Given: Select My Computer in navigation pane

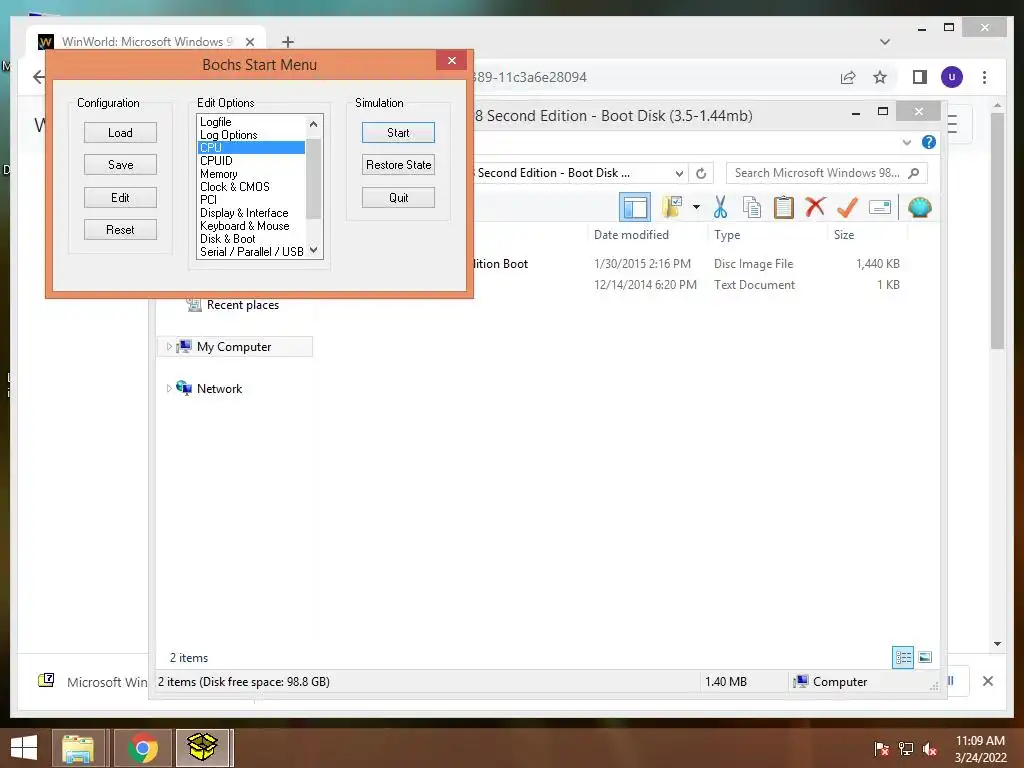Looking at the screenshot, I should pos(234,347).
